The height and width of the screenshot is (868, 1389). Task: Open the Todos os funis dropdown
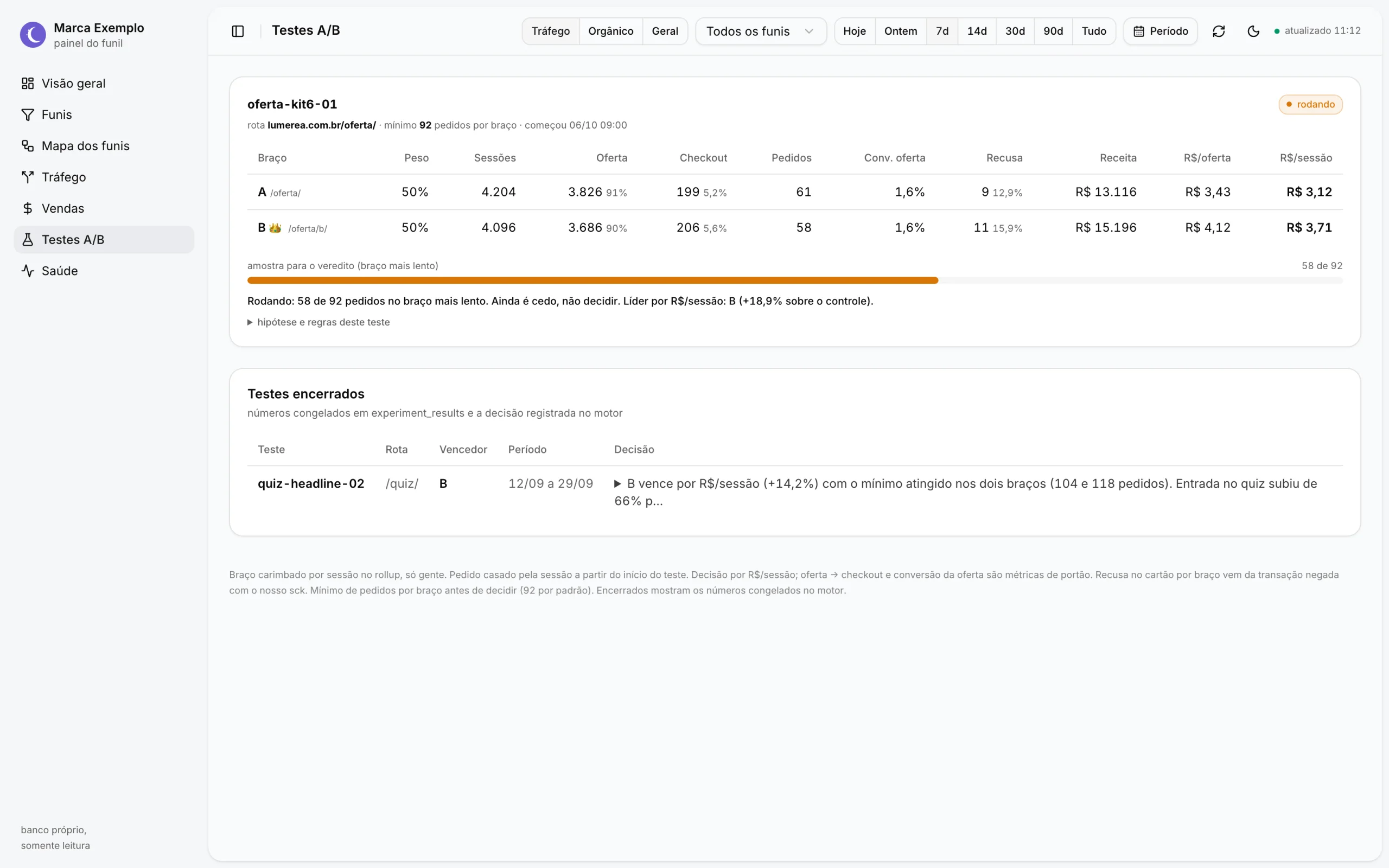point(761,31)
